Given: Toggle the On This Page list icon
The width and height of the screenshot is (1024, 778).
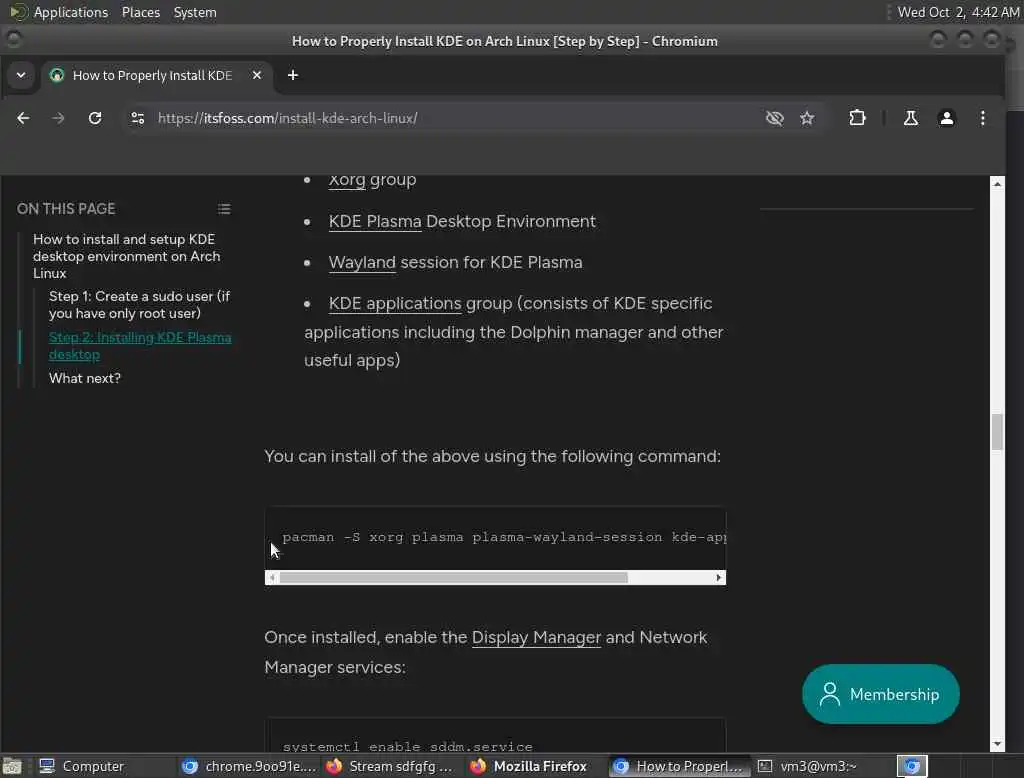Looking at the screenshot, I should coord(223,209).
